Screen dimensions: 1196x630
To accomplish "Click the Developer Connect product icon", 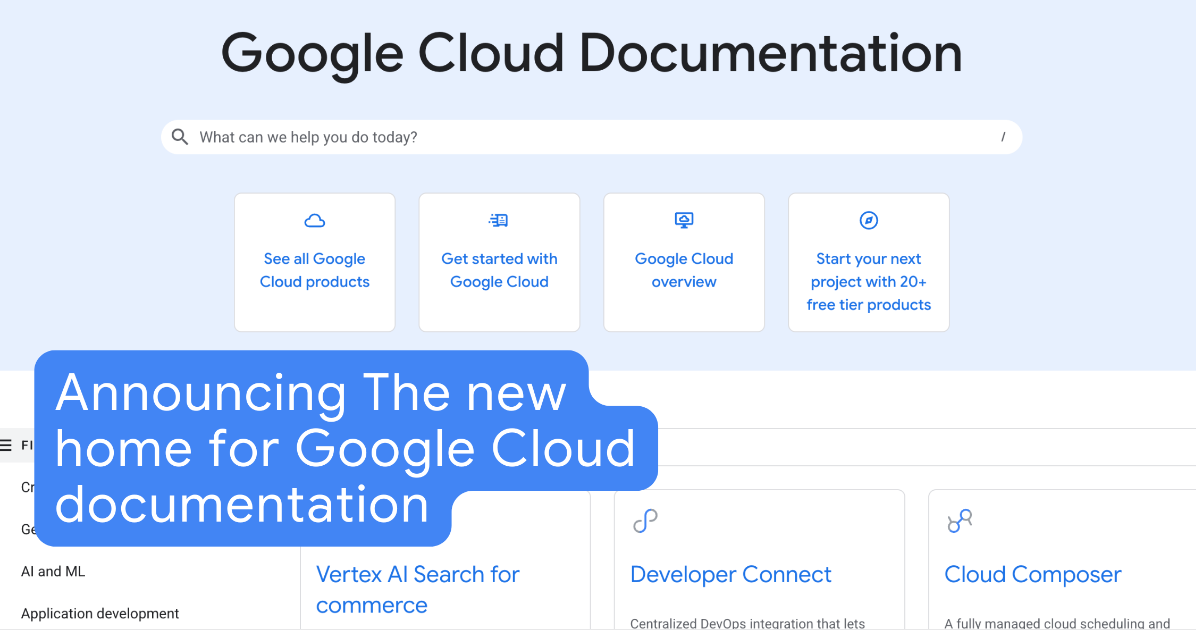I will (x=645, y=521).
